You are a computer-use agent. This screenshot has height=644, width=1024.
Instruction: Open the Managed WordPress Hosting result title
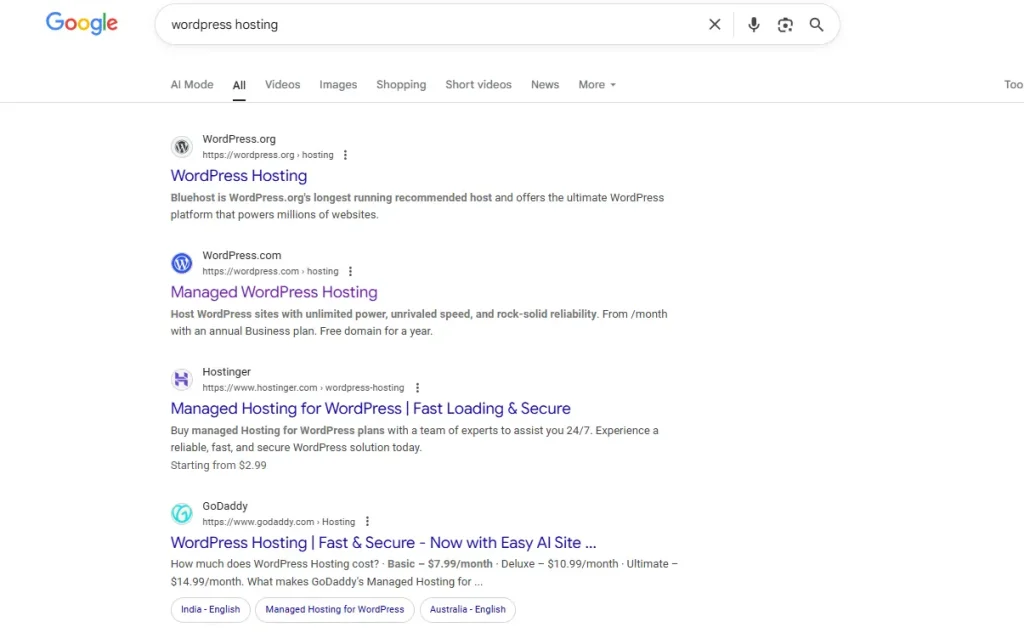coord(274,292)
